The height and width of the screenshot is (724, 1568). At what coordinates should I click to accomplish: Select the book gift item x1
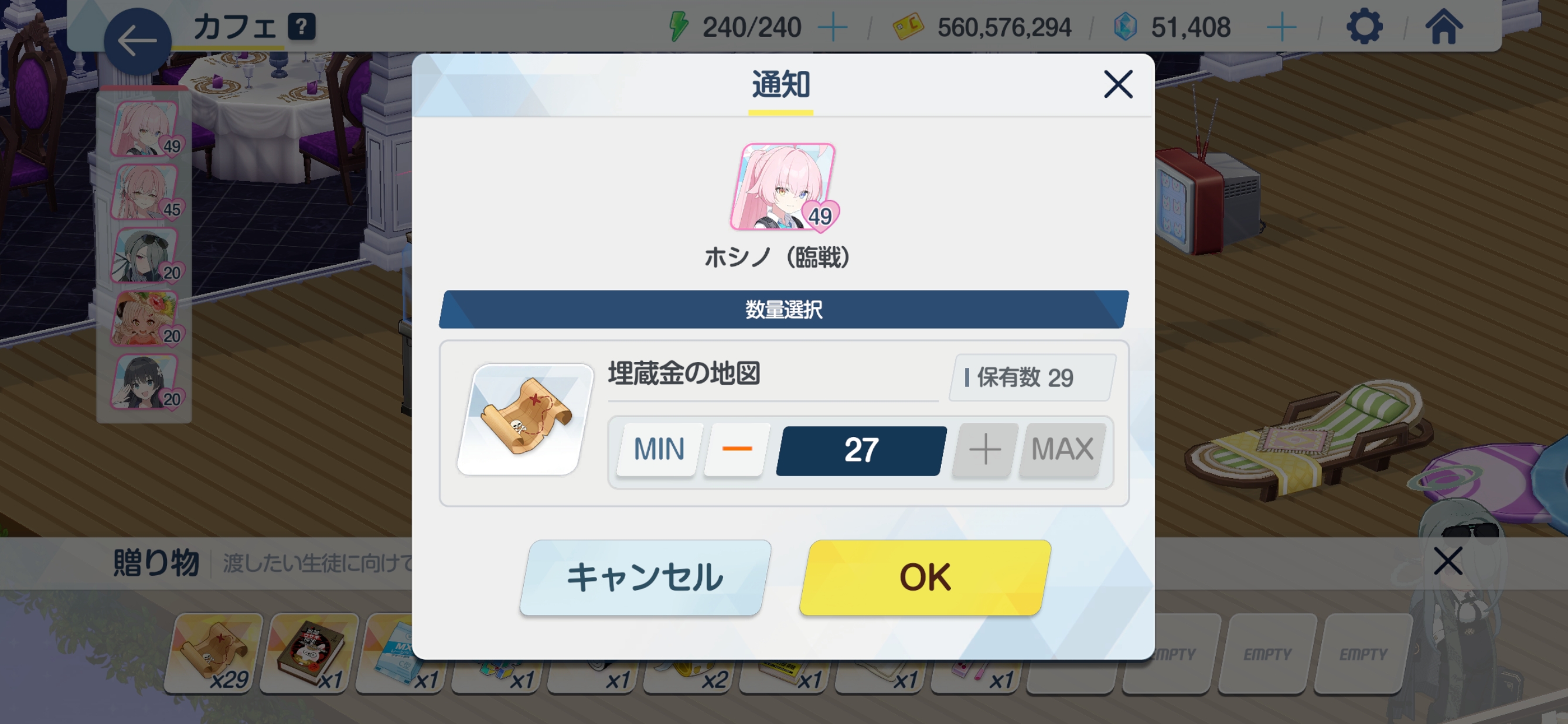[309, 654]
